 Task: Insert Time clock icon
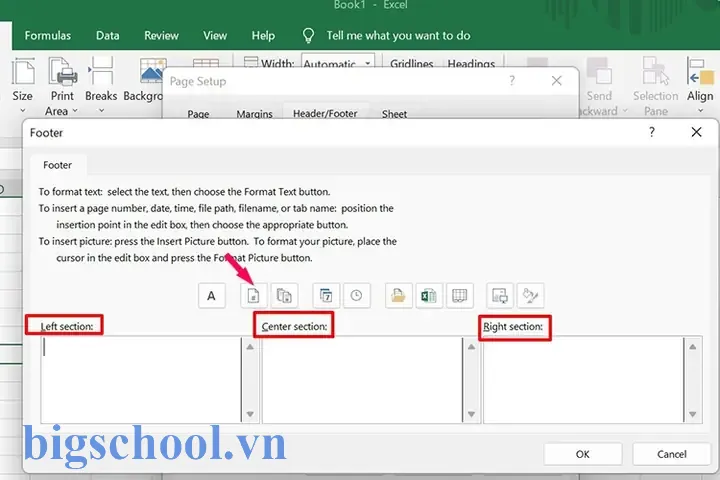(x=357, y=295)
